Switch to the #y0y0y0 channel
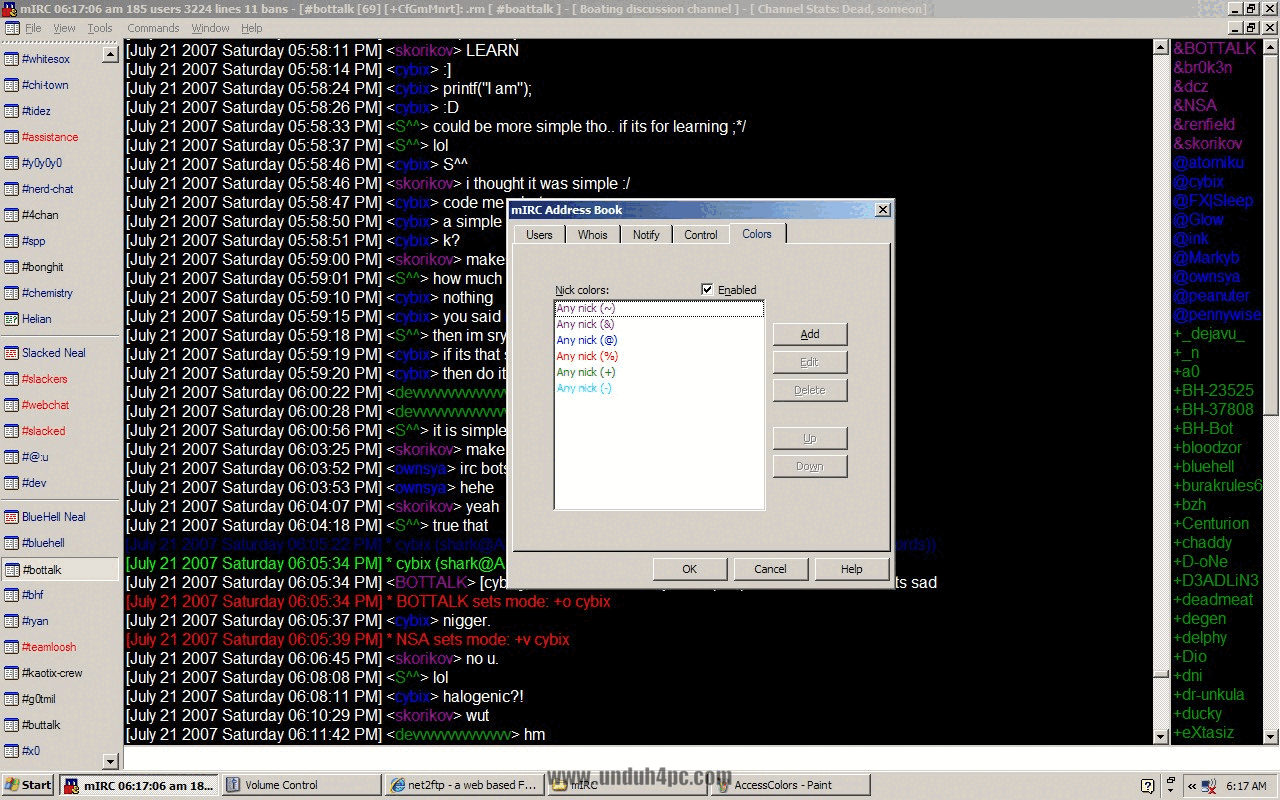1280x800 pixels. (x=60, y=163)
